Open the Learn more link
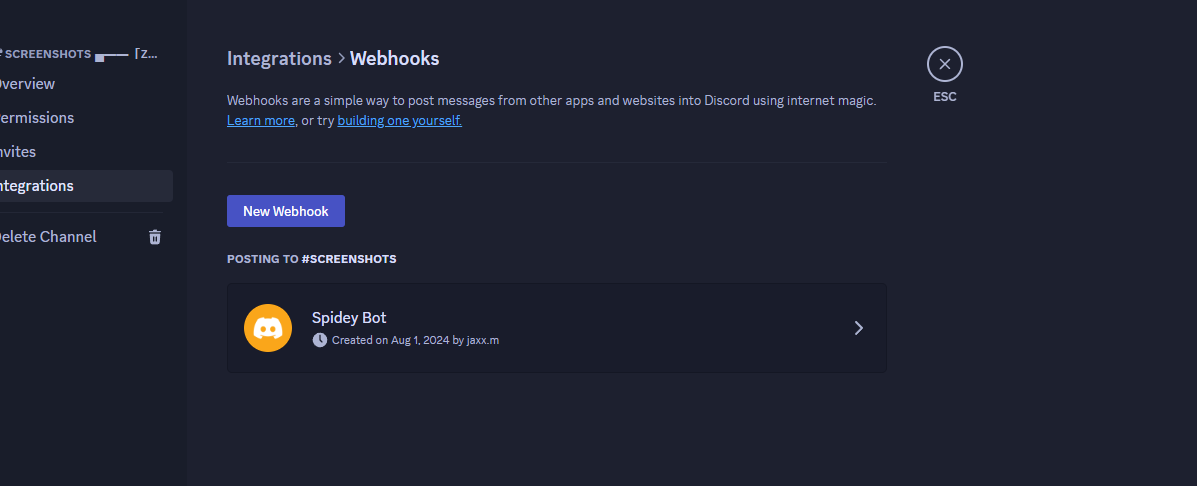This screenshot has height=486, width=1197. point(261,121)
